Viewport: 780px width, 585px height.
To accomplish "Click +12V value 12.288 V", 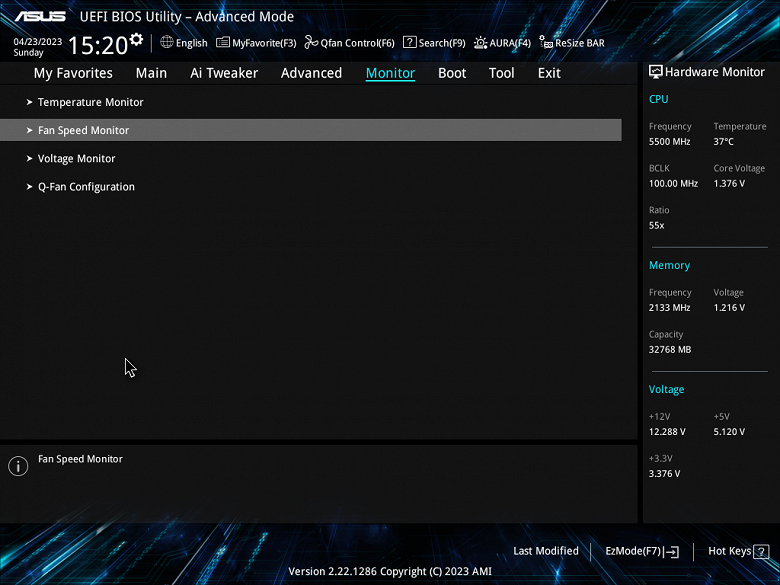I will tap(667, 432).
